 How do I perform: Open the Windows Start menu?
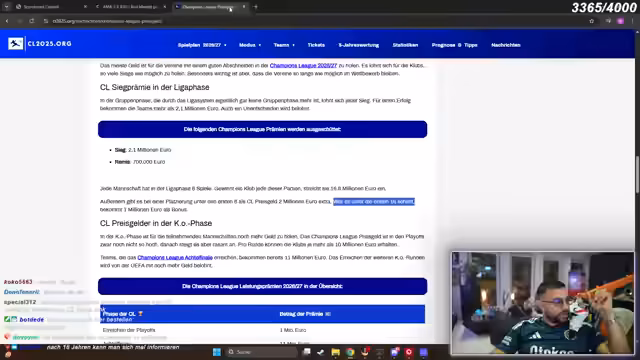tap(217, 352)
